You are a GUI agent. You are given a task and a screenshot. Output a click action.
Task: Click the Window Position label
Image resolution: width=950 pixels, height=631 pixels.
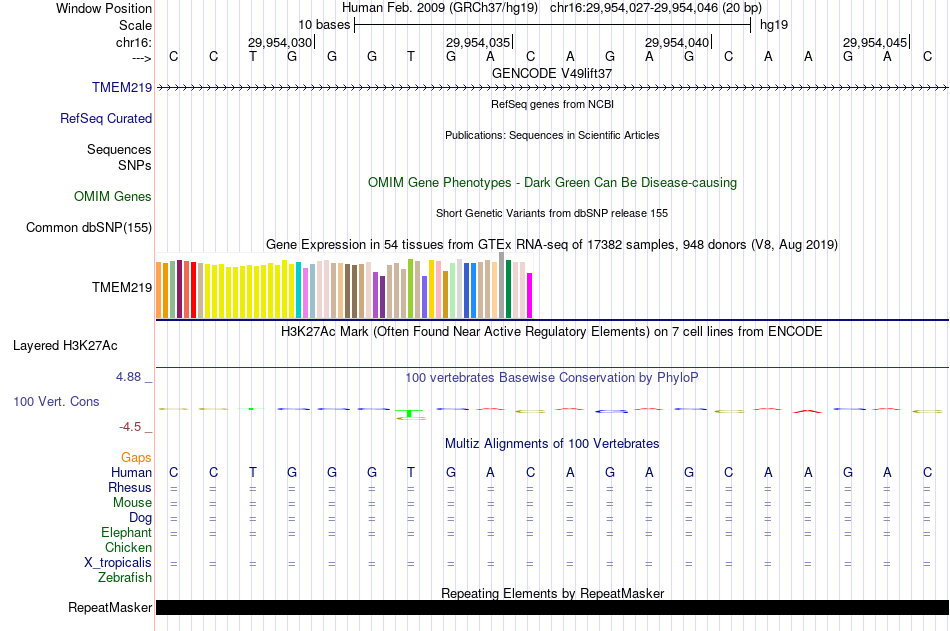[104, 8]
